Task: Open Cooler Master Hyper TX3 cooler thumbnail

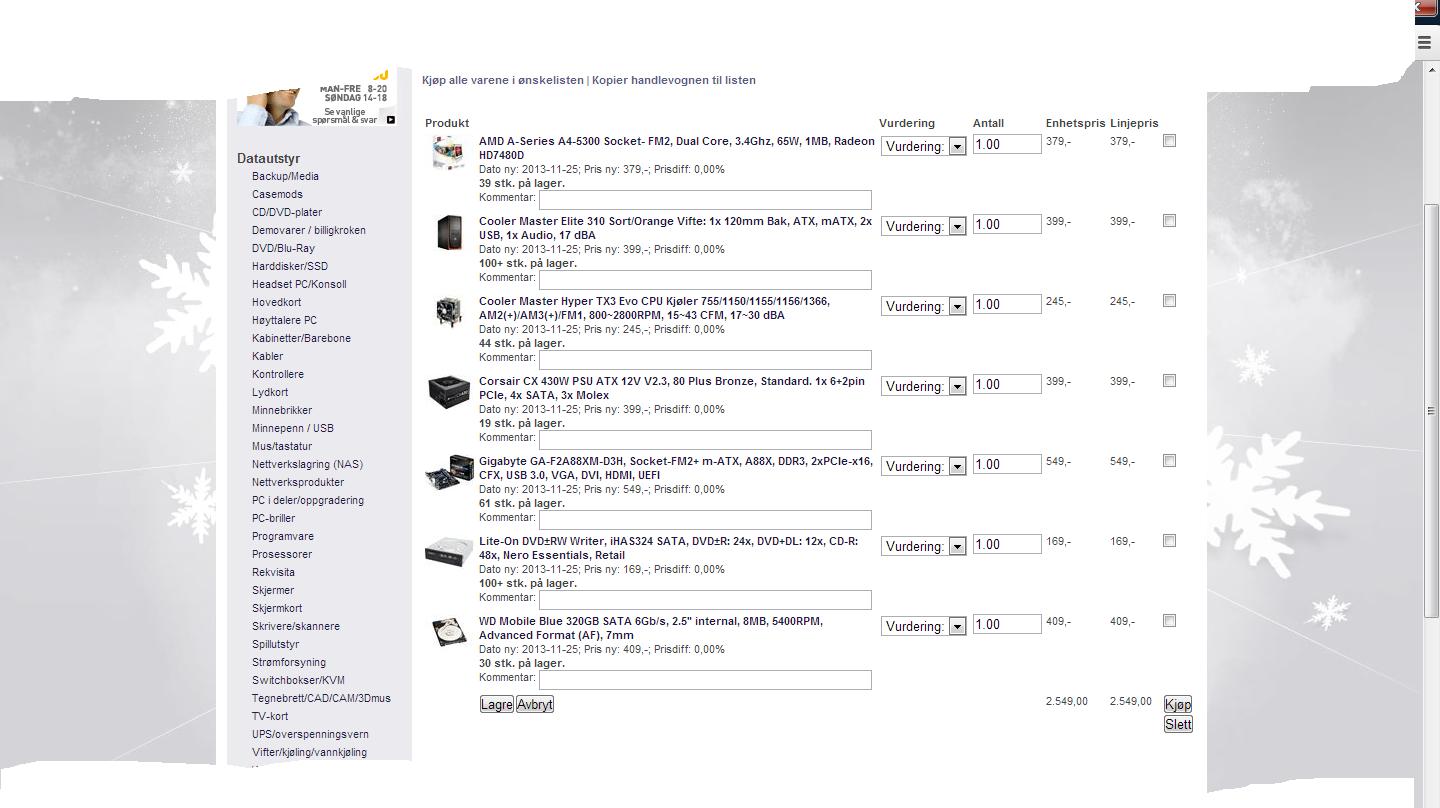Action: coord(449,311)
